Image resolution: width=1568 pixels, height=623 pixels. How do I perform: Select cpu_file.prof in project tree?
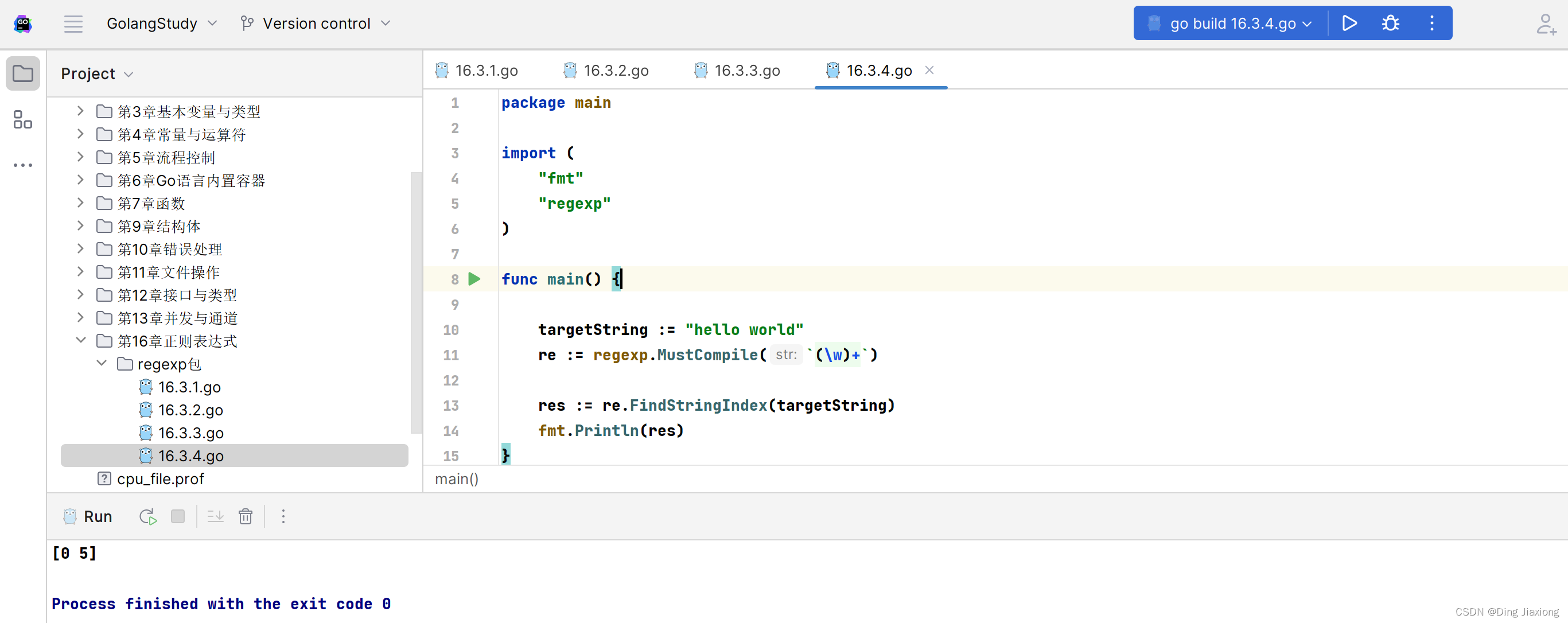160,479
